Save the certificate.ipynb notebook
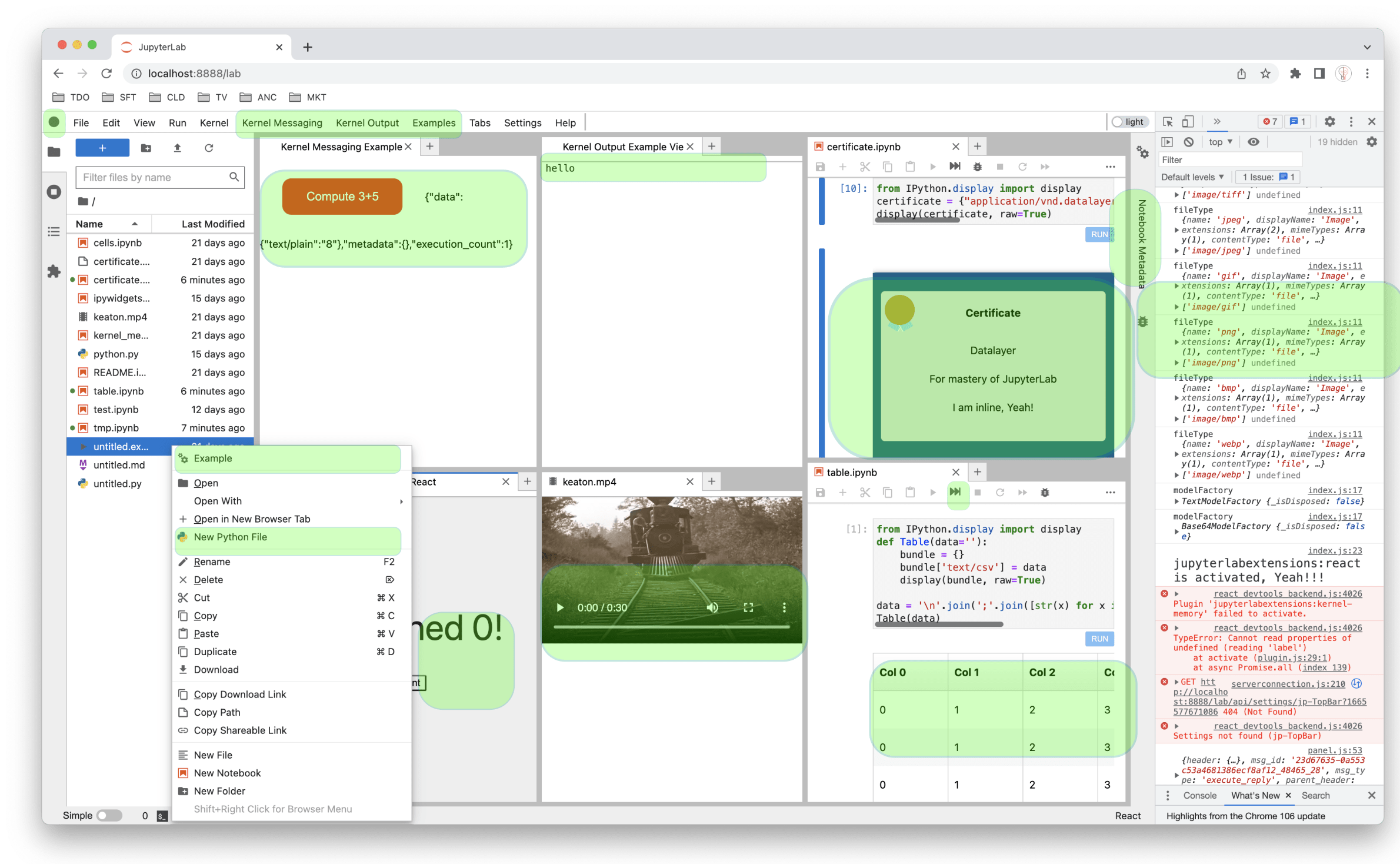This screenshot has height=864, width=1400. pos(821,167)
